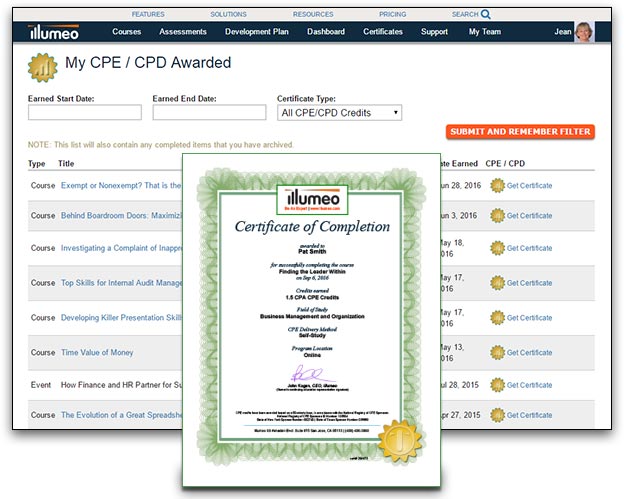Go to Development Plan
This screenshot has width=624, height=499.
pos(257,32)
